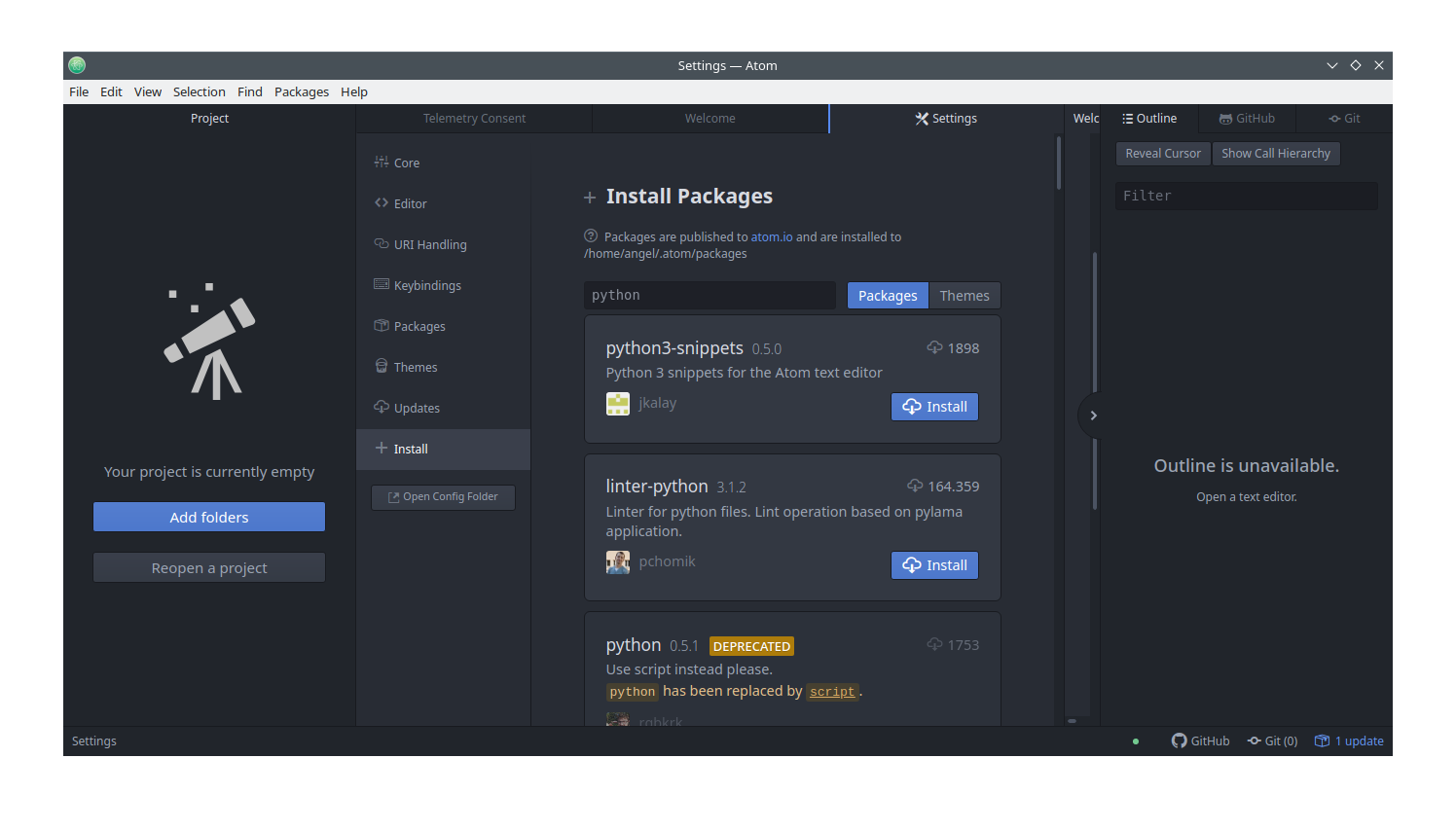Click the 1 update status indicator
This screenshot has width=1456, height=831.
click(x=1349, y=741)
